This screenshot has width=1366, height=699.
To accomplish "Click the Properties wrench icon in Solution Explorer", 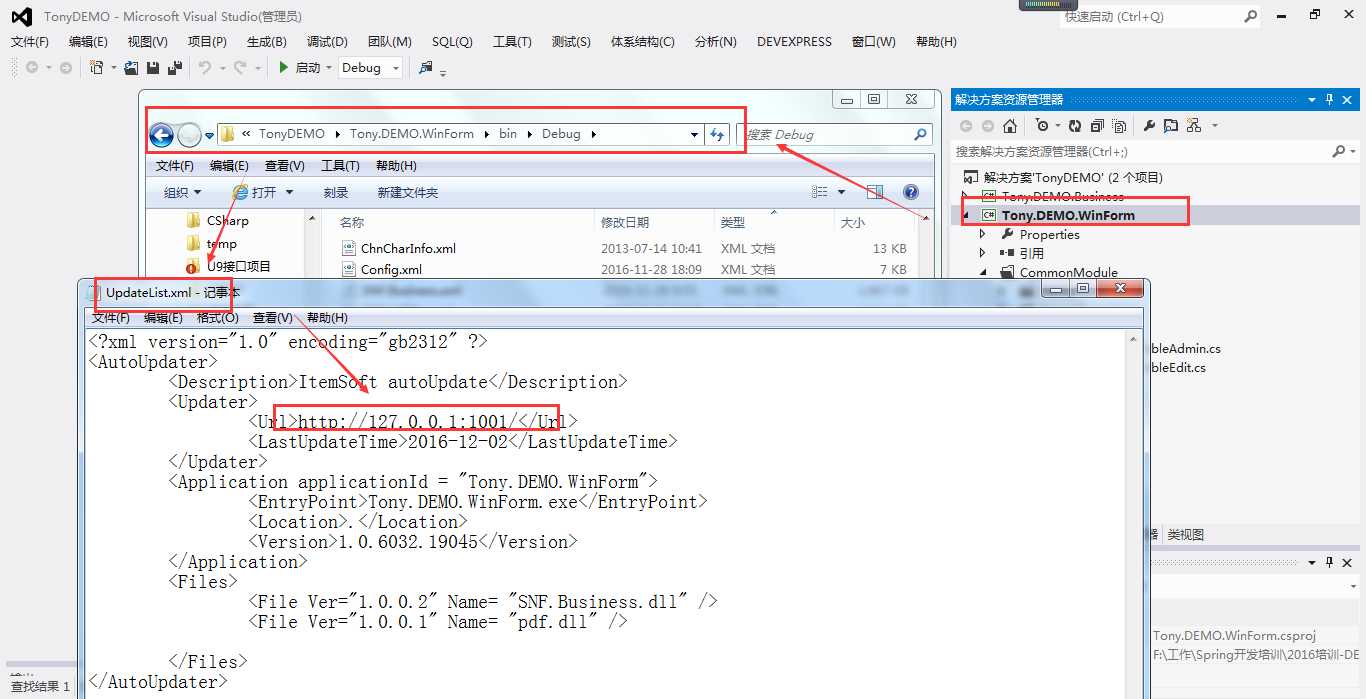I will tap(1149, 126).
